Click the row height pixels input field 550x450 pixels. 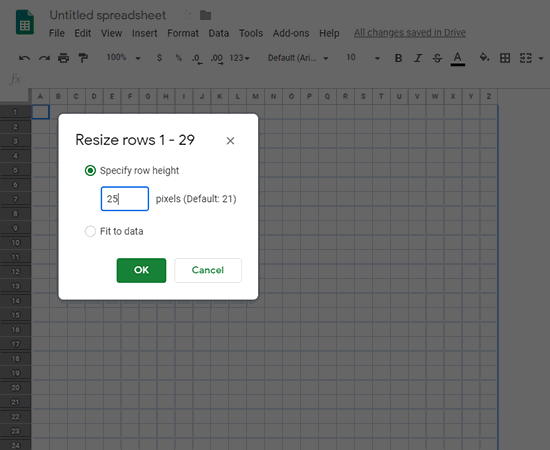125,199
